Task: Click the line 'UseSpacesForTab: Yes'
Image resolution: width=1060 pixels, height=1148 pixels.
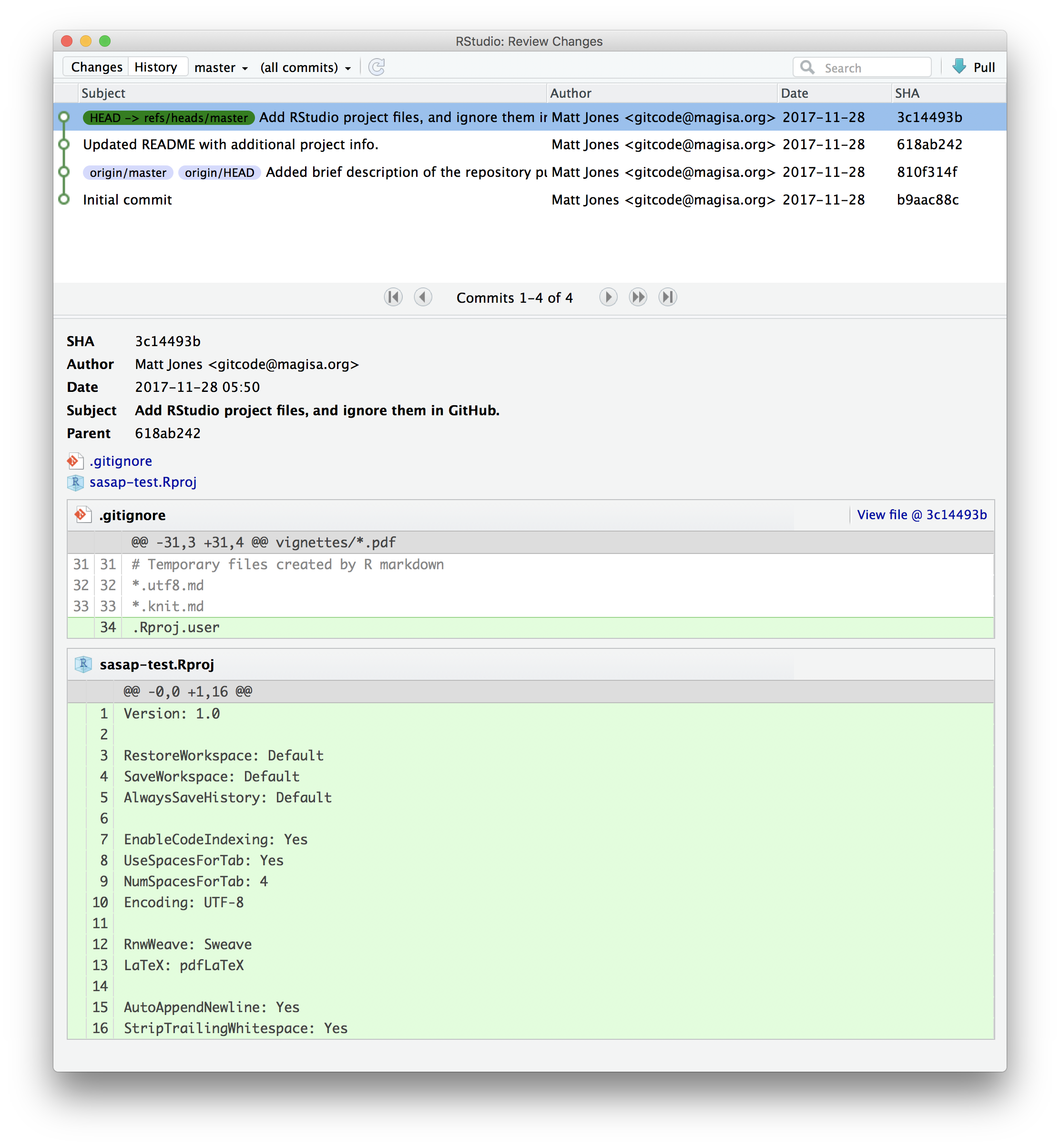Action: coord(530,861)
